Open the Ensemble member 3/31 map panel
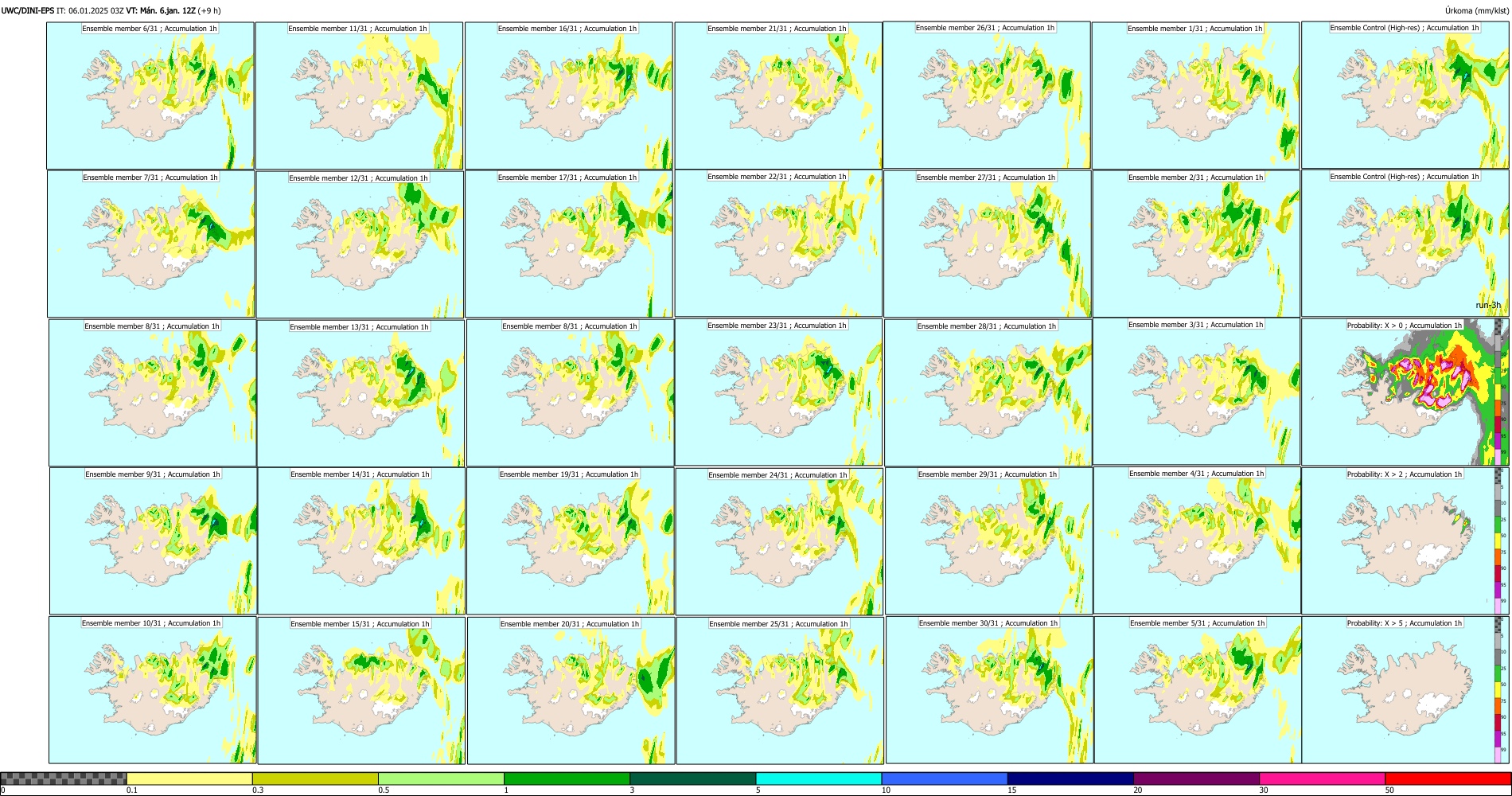1512x796 pixels. click(x=1197, y=392)
